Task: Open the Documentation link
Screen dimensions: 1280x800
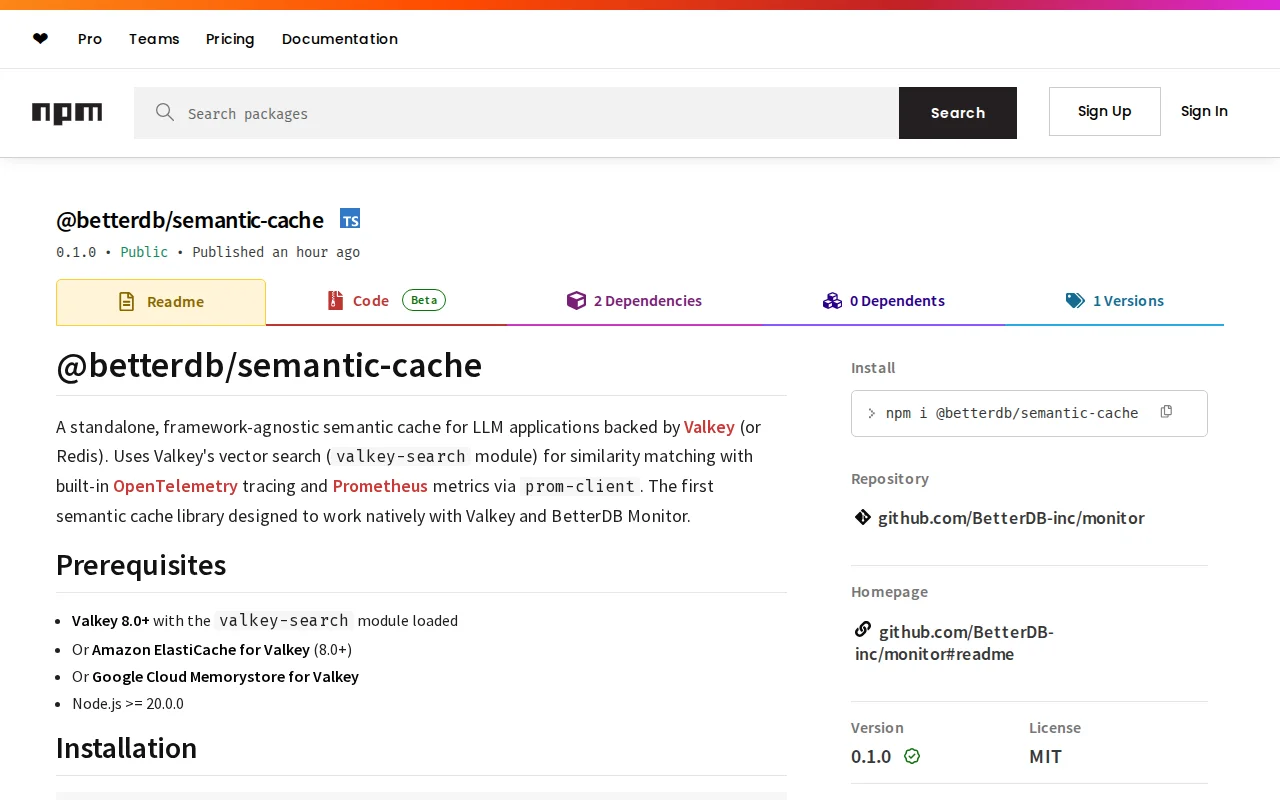Action: tap(340, 39)
